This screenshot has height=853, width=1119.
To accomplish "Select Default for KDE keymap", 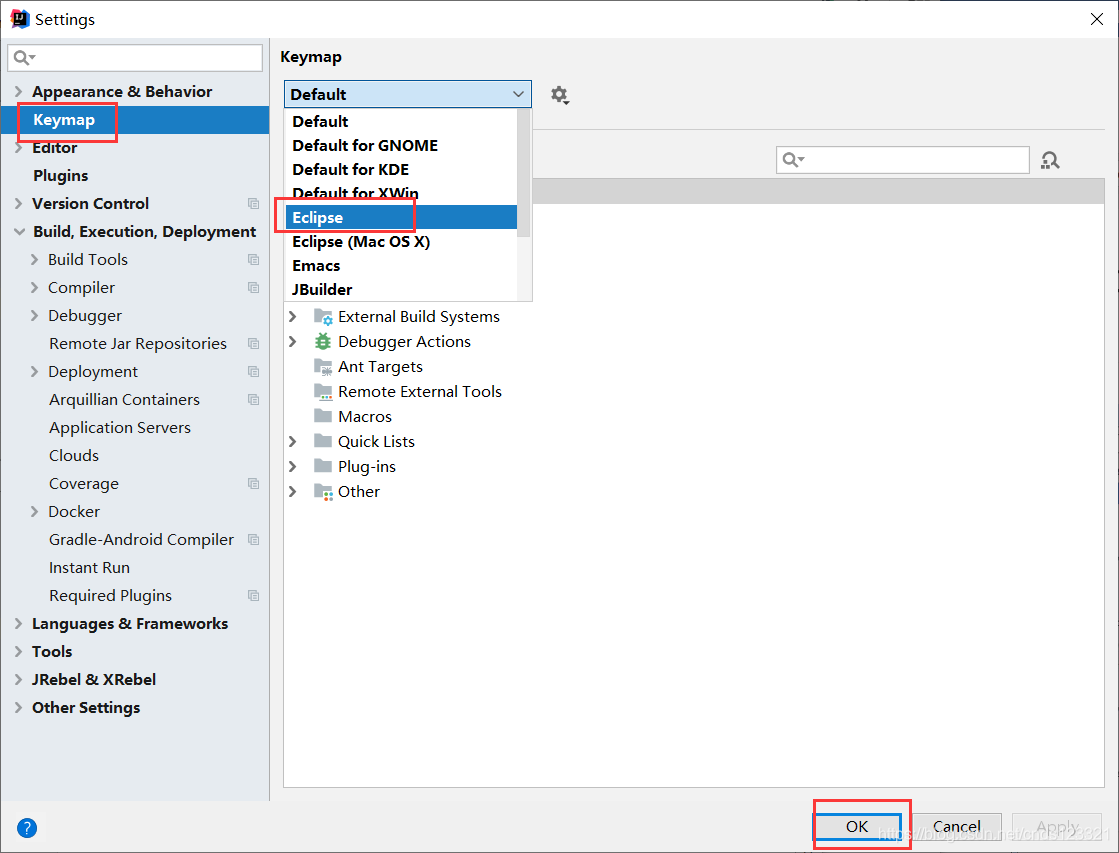I will point(400,170).
